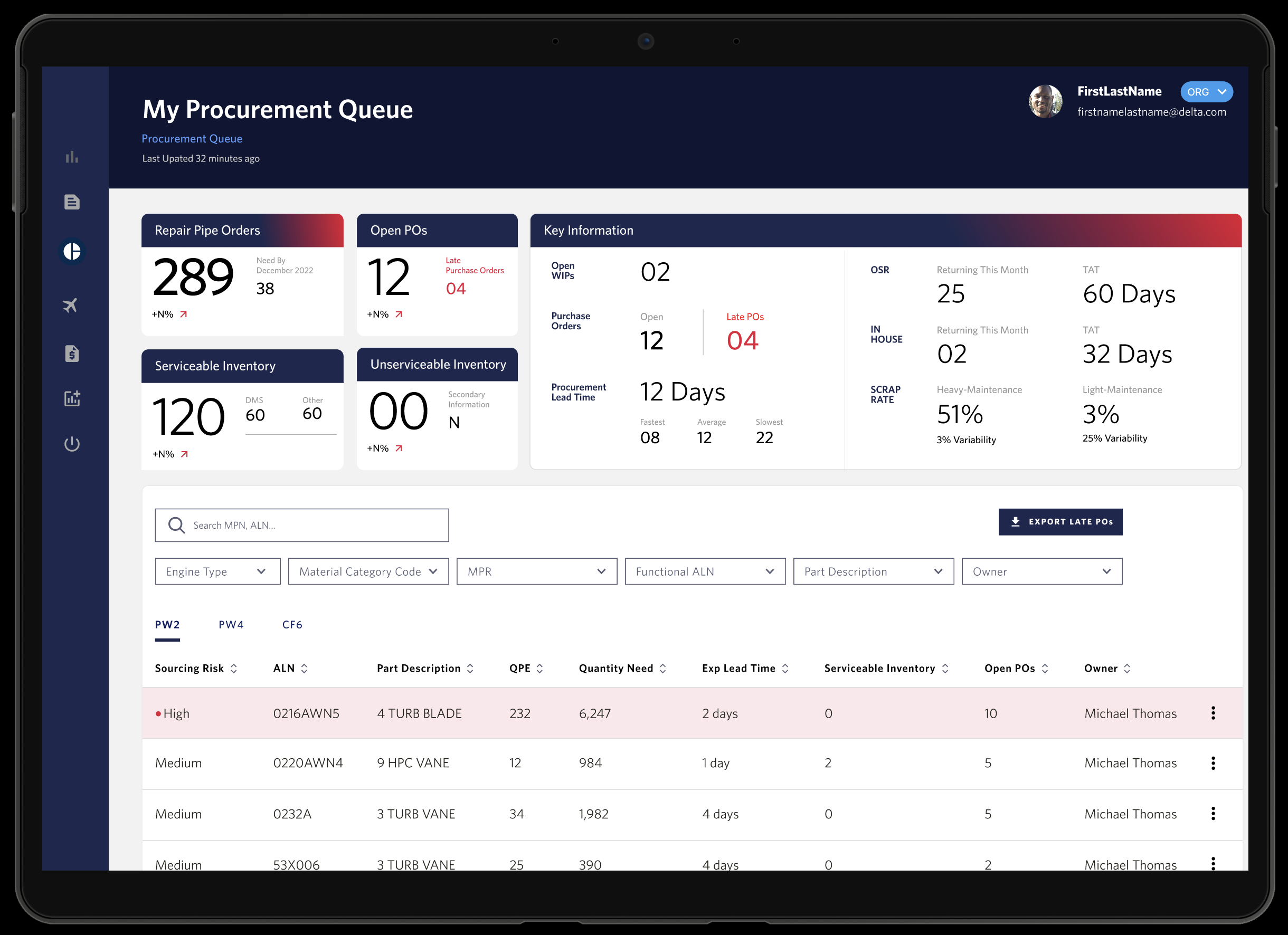Switch to the PW4 tab

pos(231,624)
